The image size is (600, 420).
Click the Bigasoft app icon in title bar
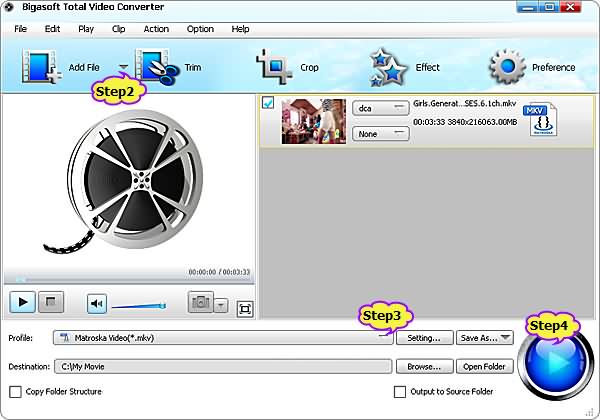pyautogui.click(x=8, y=7)
